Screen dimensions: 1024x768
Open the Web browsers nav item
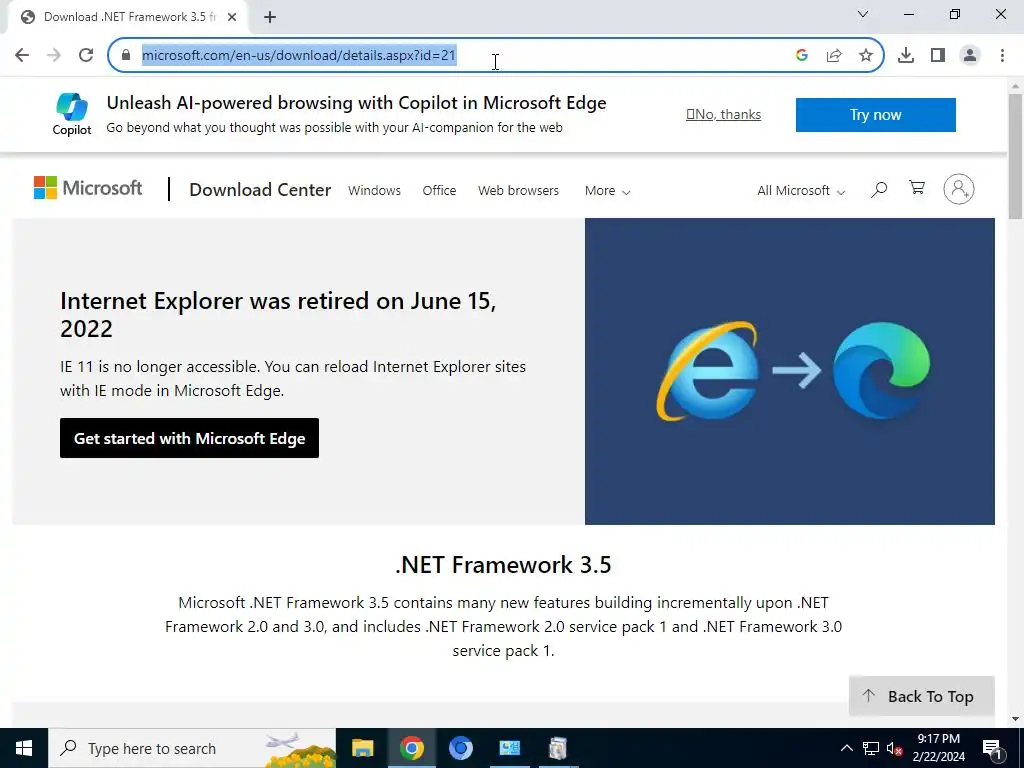coord(518,190)
